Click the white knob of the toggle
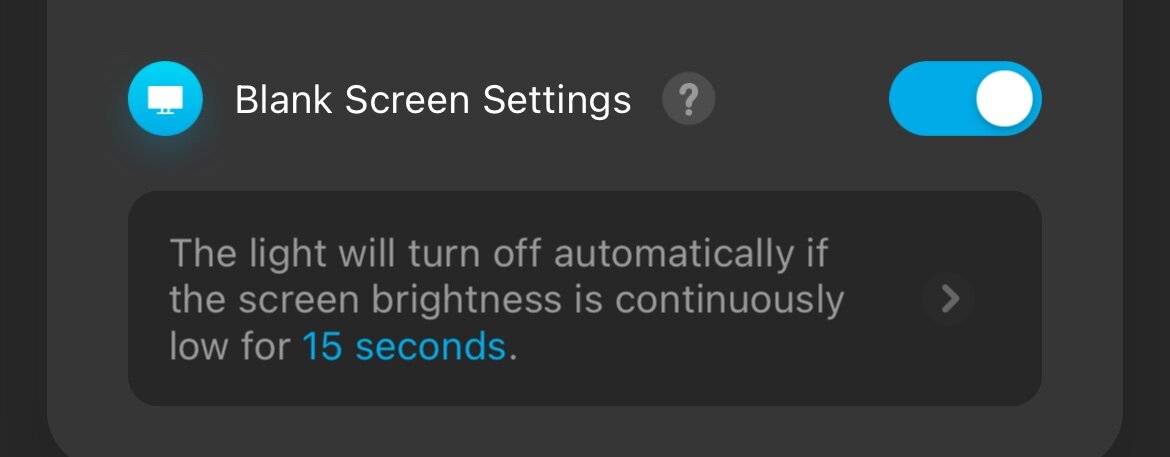Screen dimensions: 1170x457 point(1003,99)
